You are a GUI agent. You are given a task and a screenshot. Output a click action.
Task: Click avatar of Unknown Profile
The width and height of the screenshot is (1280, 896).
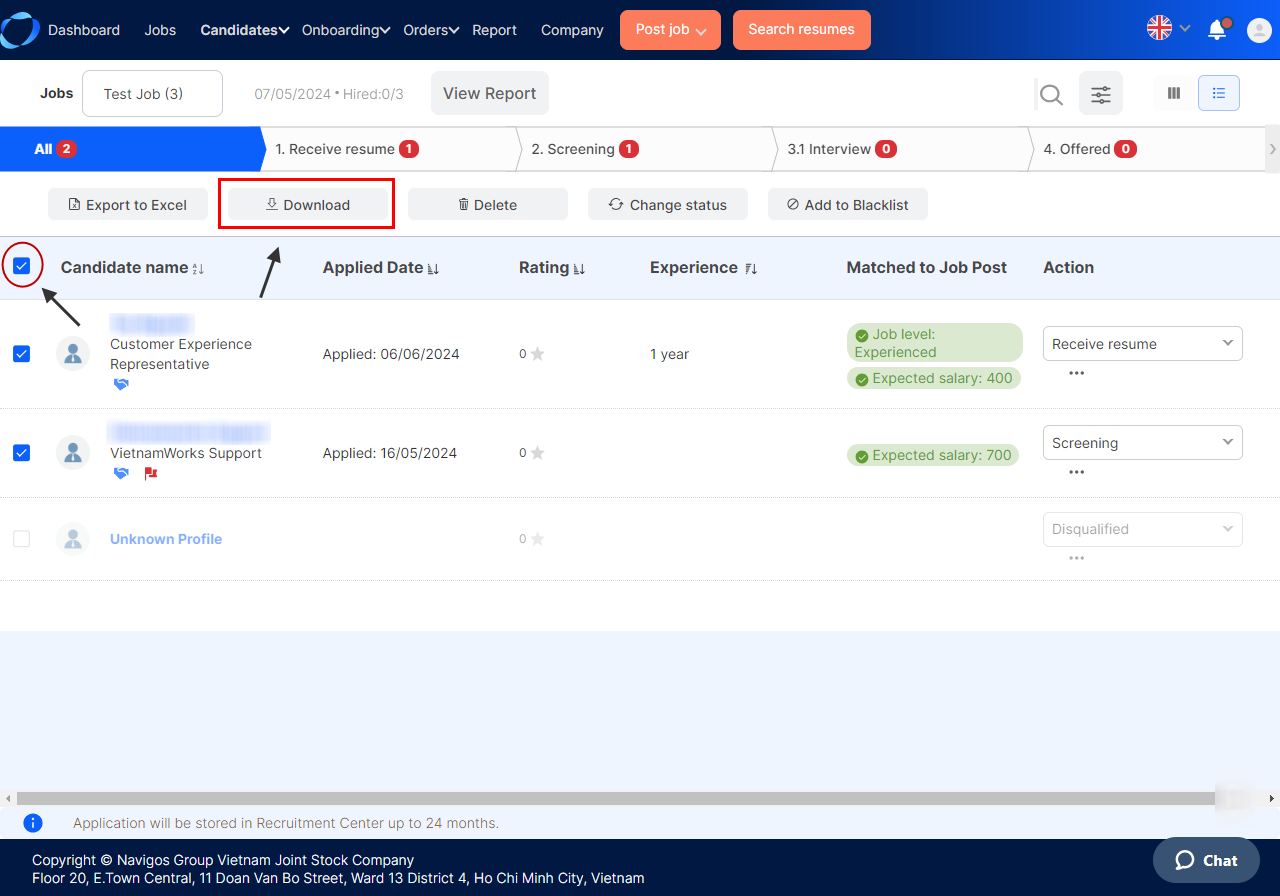[73, 539]
